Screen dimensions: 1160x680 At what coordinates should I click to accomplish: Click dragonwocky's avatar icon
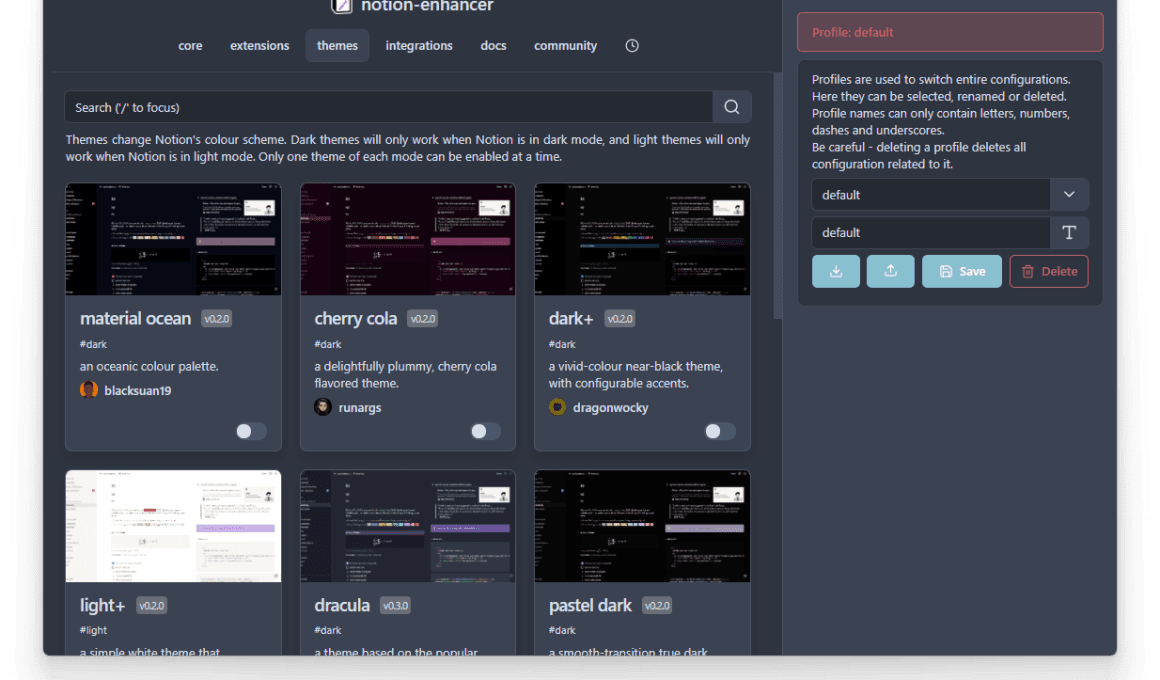pyautogui.click(x=557, y=407)
